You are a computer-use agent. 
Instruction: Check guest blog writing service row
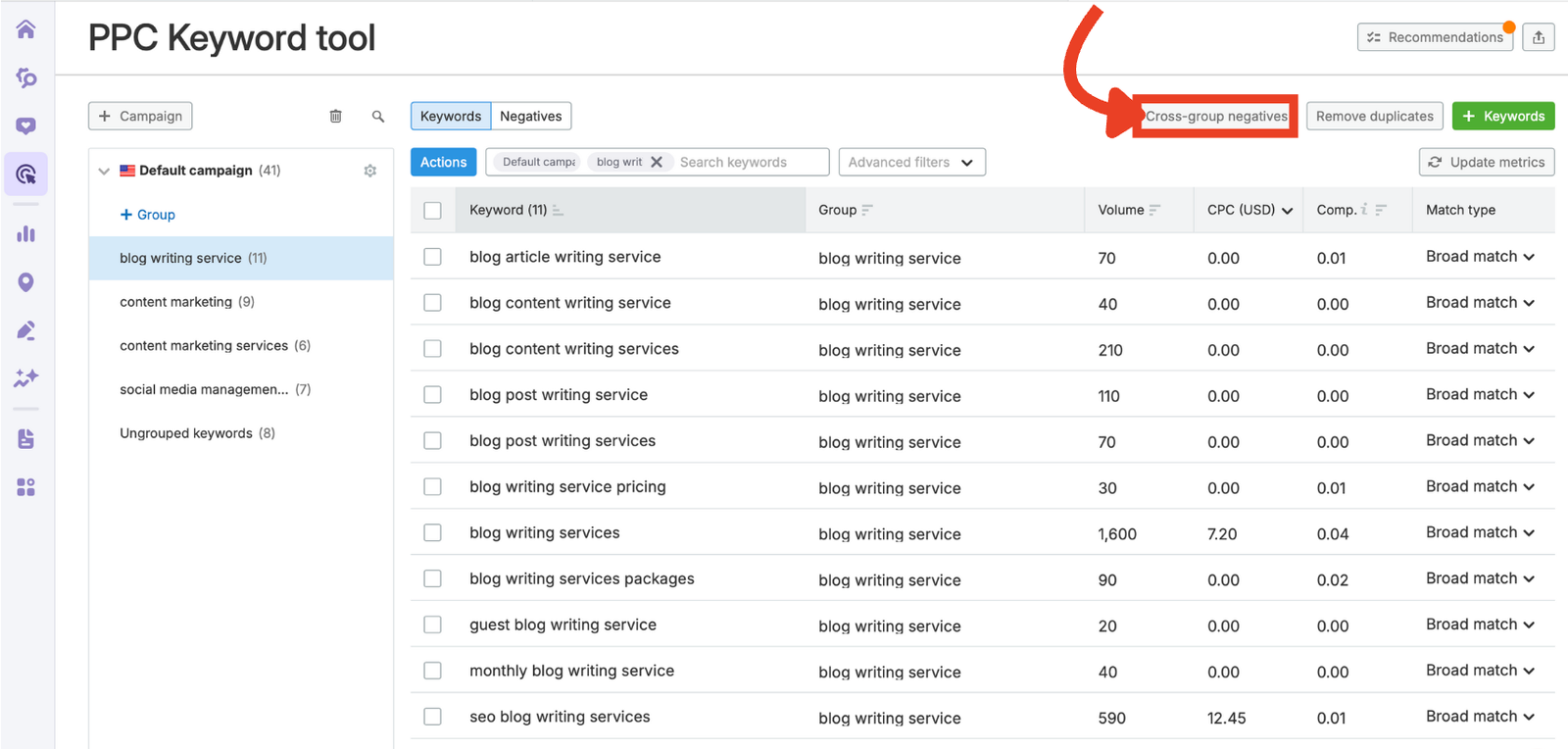pyautogui.click(x=432, y=624)
